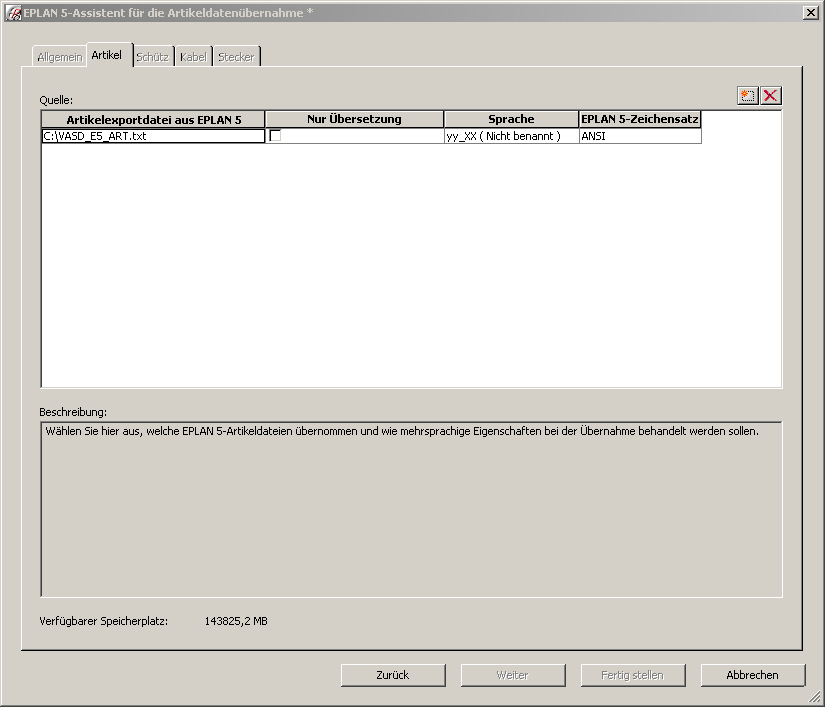Click the C:\VASD_E5_ART.txt file path field
Viewport: 825px width, 707px height.
click(153, 136)
